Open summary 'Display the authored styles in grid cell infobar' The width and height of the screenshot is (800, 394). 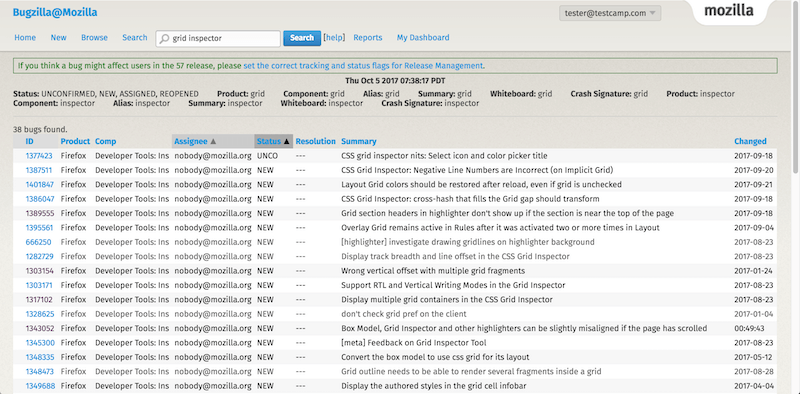[x=434, y=386]
